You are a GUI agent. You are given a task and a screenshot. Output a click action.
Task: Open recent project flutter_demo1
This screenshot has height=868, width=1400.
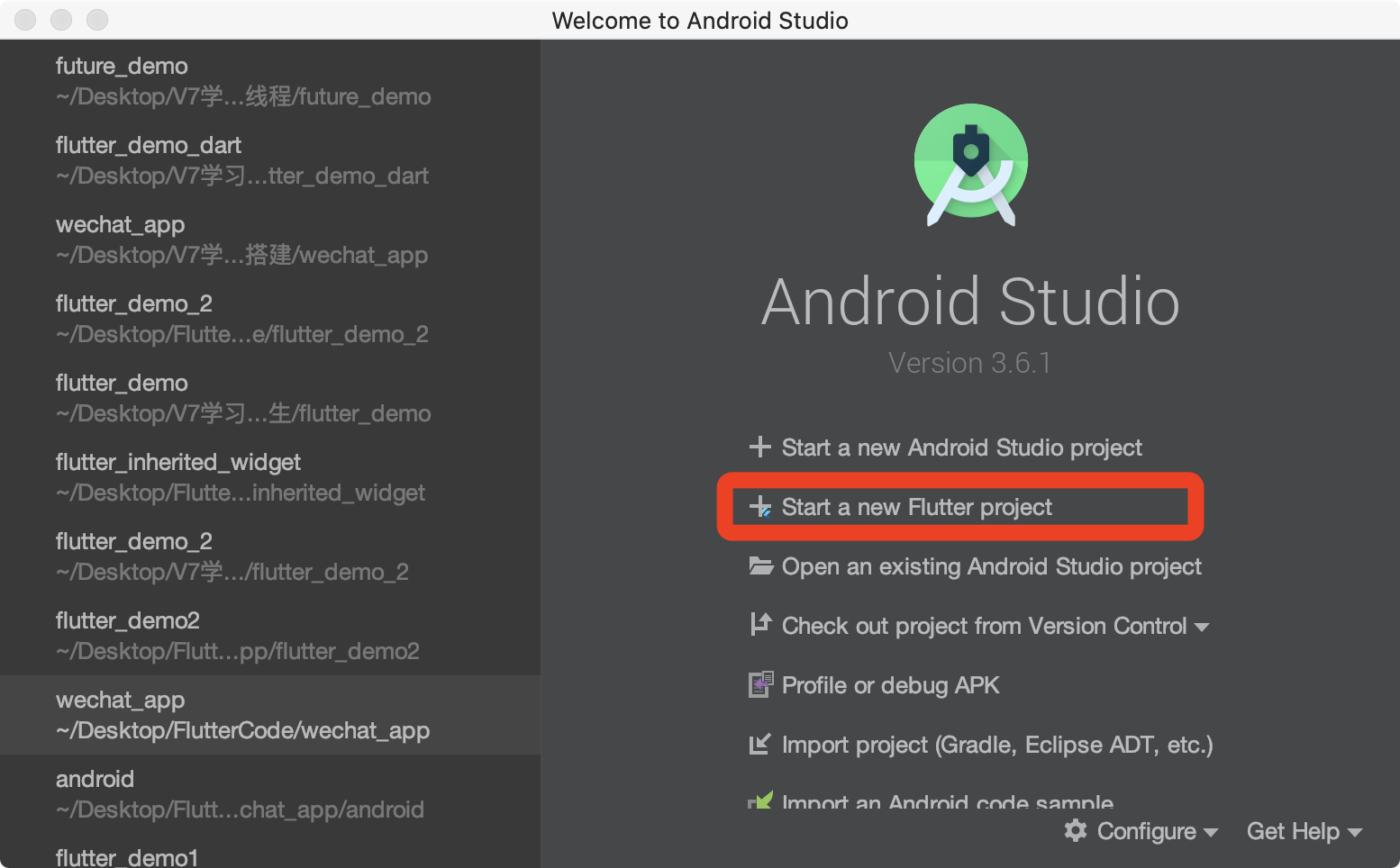pos(270,852)
